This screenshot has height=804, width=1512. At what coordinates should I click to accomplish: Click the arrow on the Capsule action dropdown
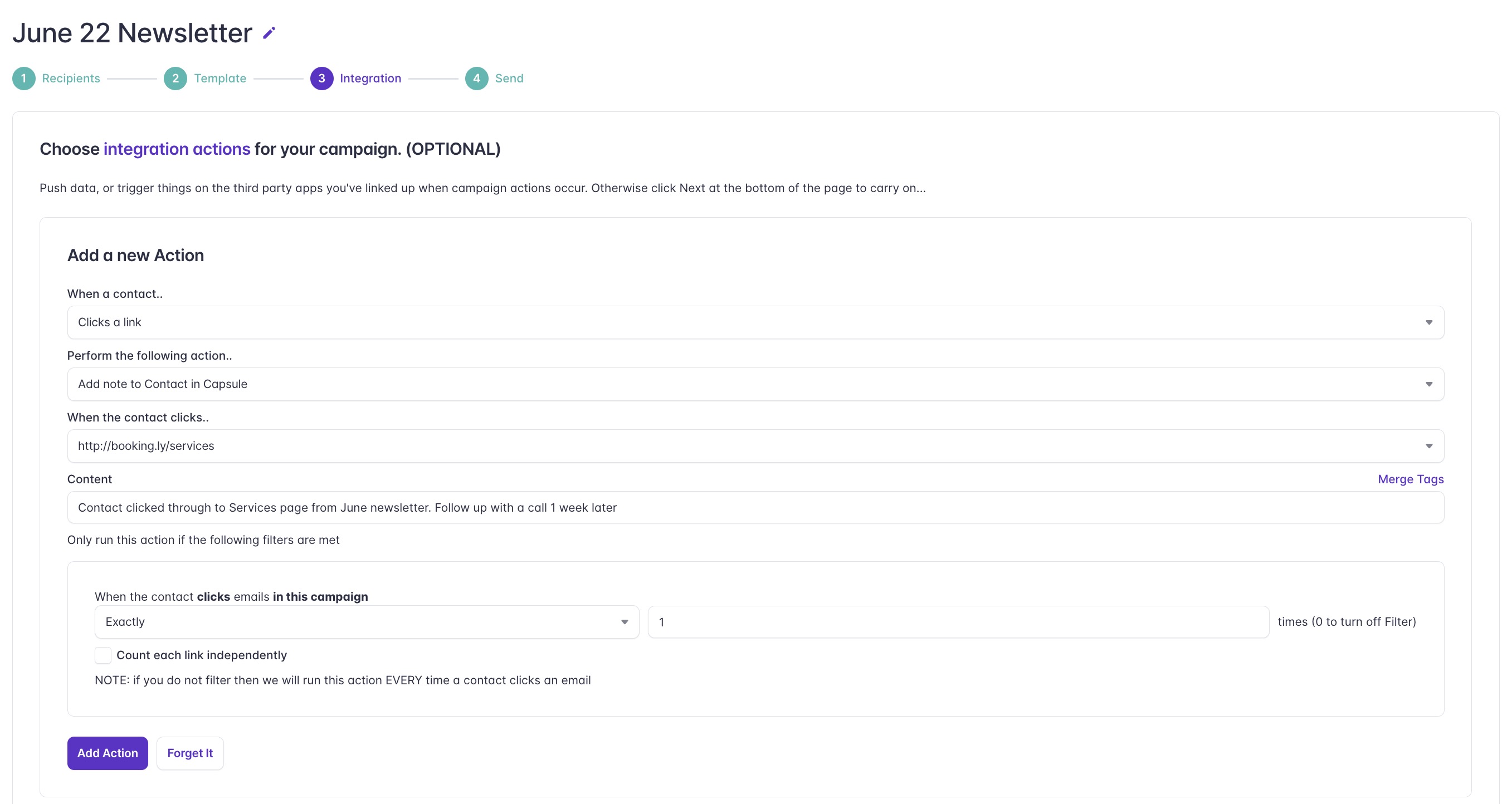[1428, 384]
